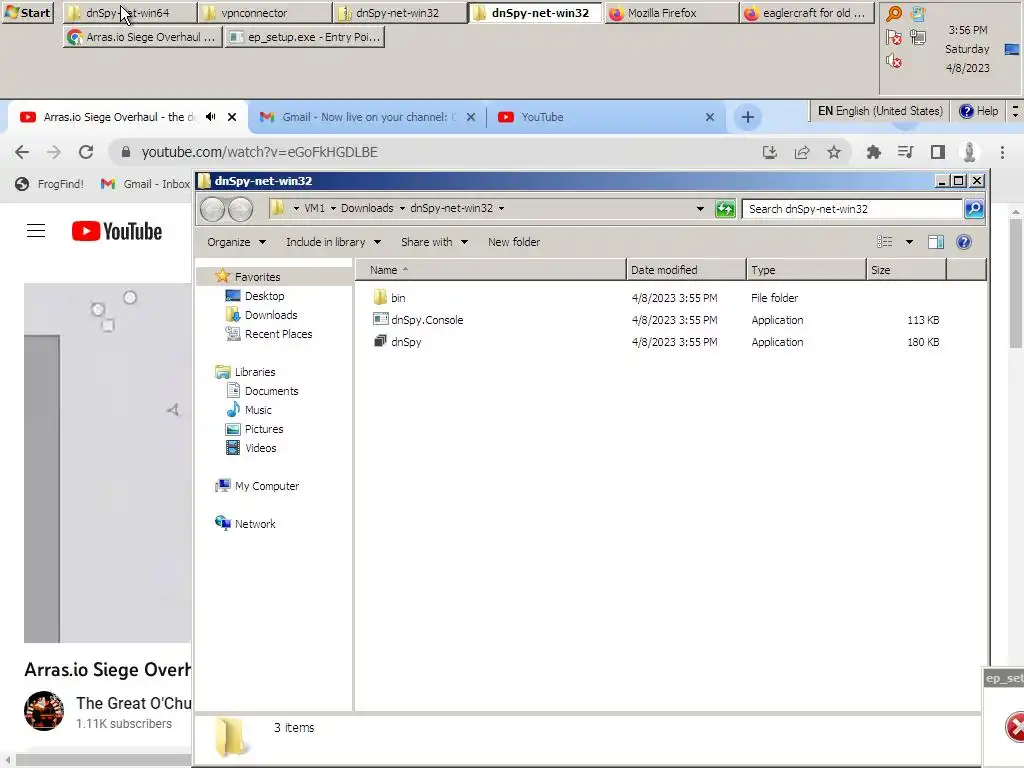Bookmark this page with the star icon
1024x768 pixels.
click(834, 152)
